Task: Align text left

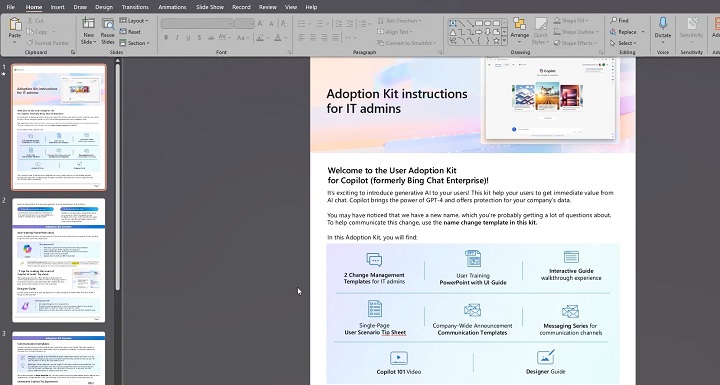Action: [x=302, y=38]
